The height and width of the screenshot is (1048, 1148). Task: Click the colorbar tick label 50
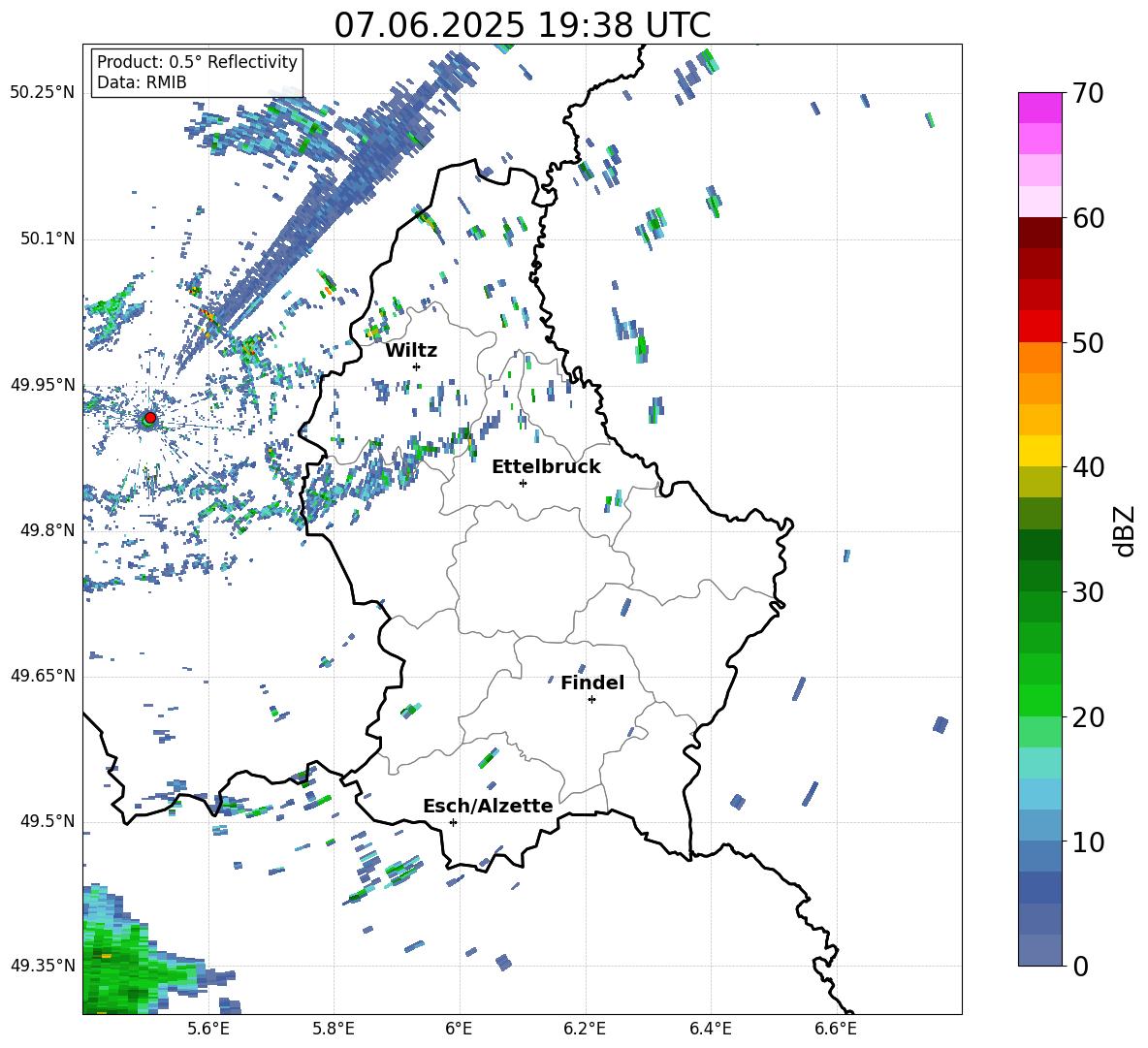[x=1088, y=342]
